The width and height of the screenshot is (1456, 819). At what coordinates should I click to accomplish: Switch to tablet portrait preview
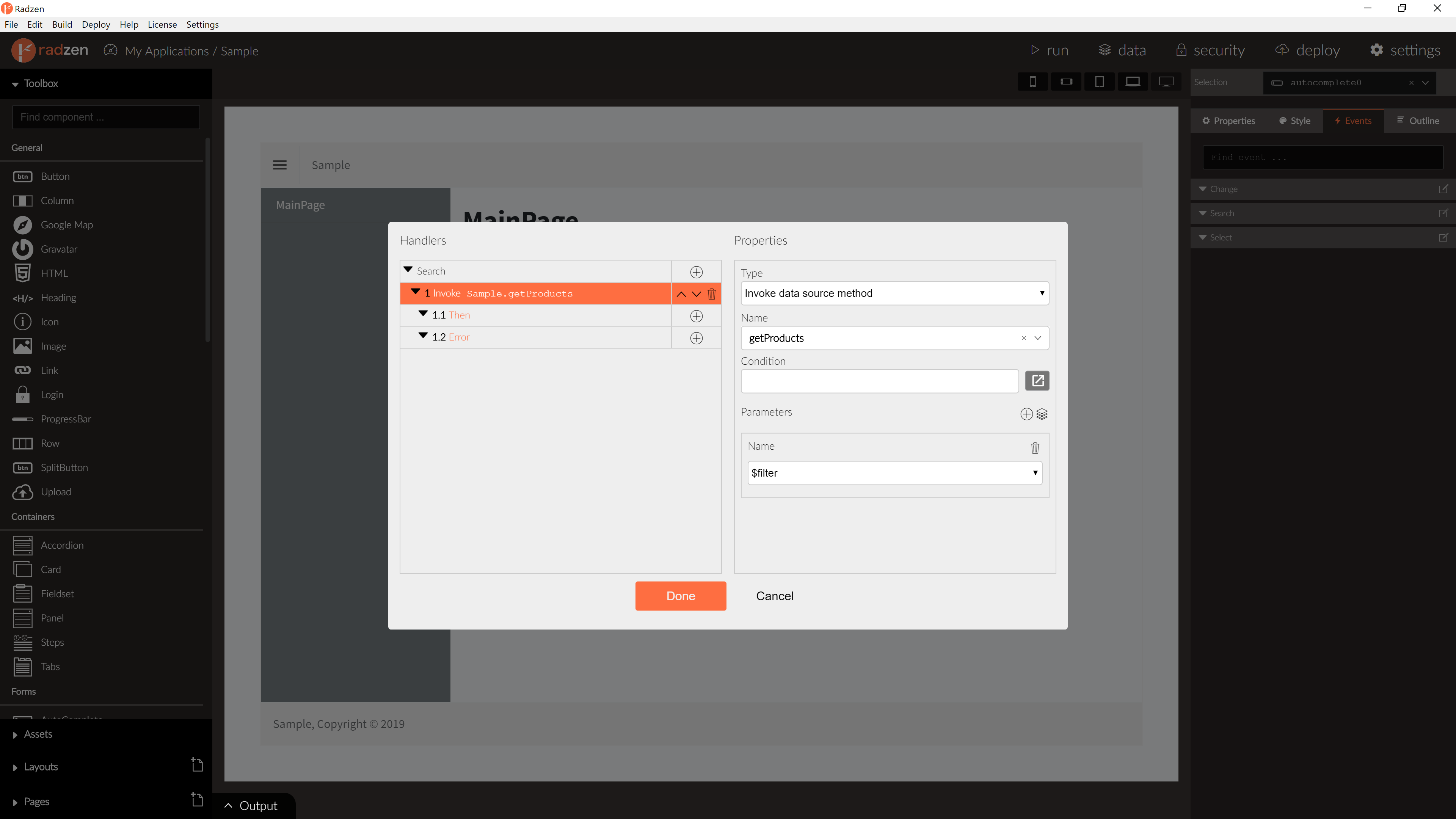1099,82
